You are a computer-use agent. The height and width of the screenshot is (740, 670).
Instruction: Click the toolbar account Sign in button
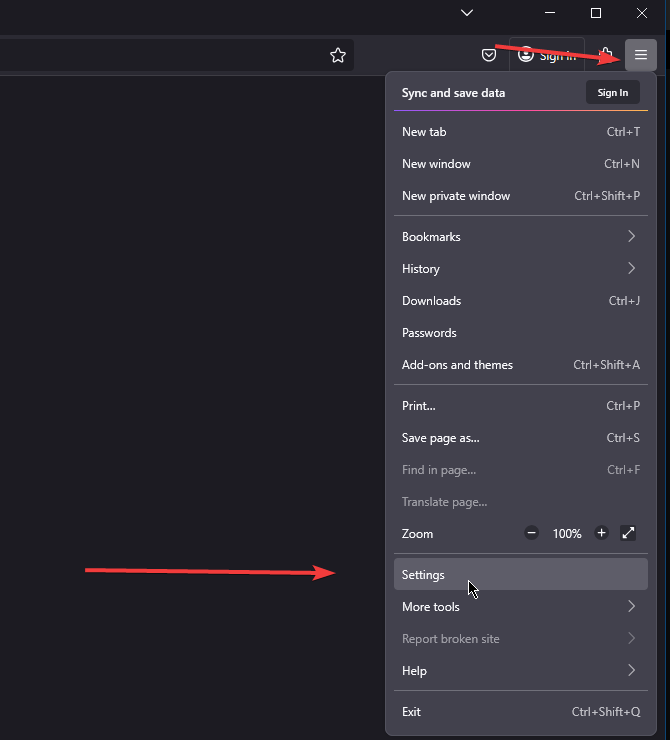tap(547, 55)
